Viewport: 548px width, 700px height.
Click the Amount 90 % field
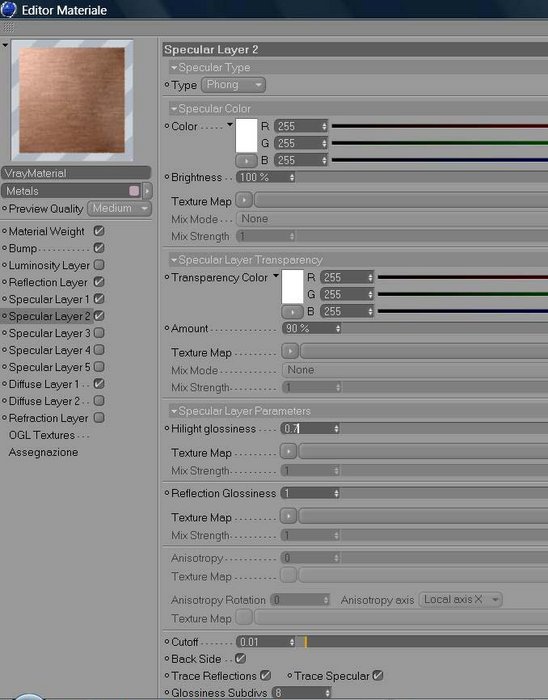point(312,329)
